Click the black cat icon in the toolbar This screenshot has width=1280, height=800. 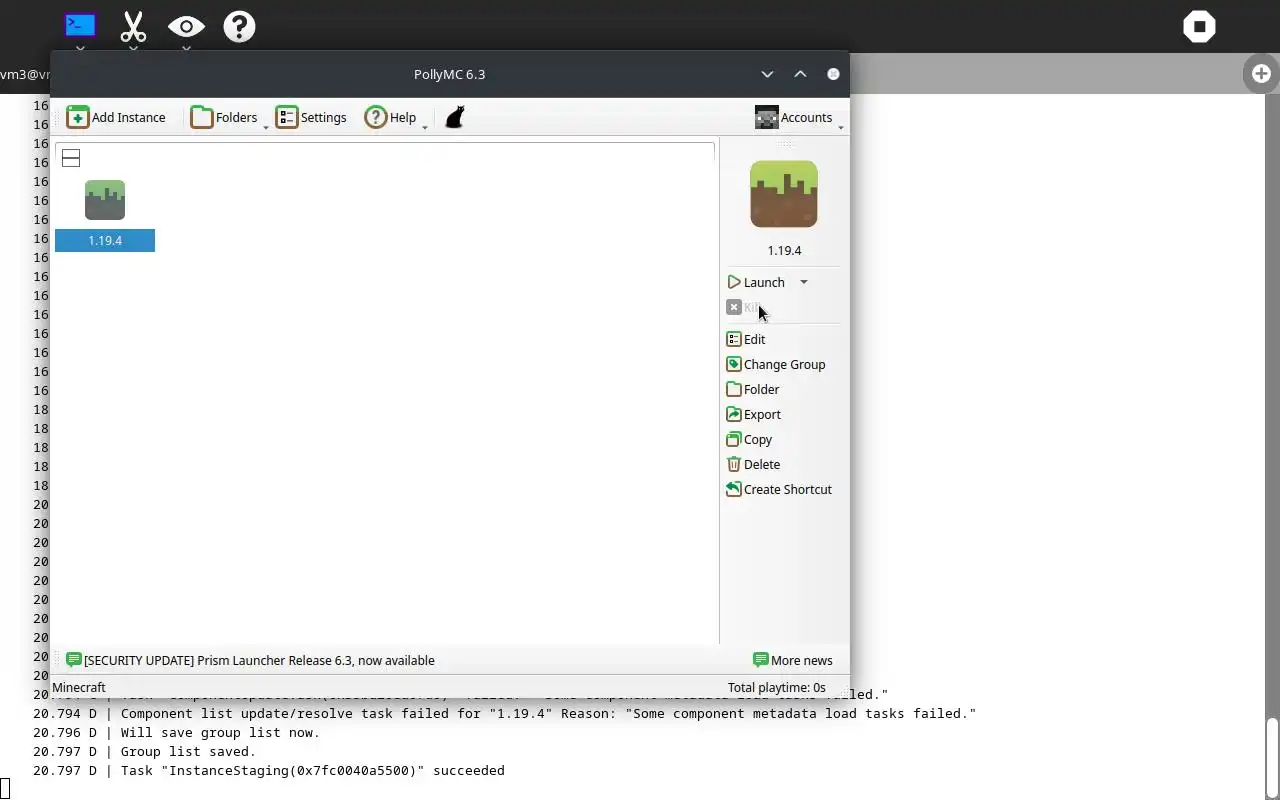(455, 117)
